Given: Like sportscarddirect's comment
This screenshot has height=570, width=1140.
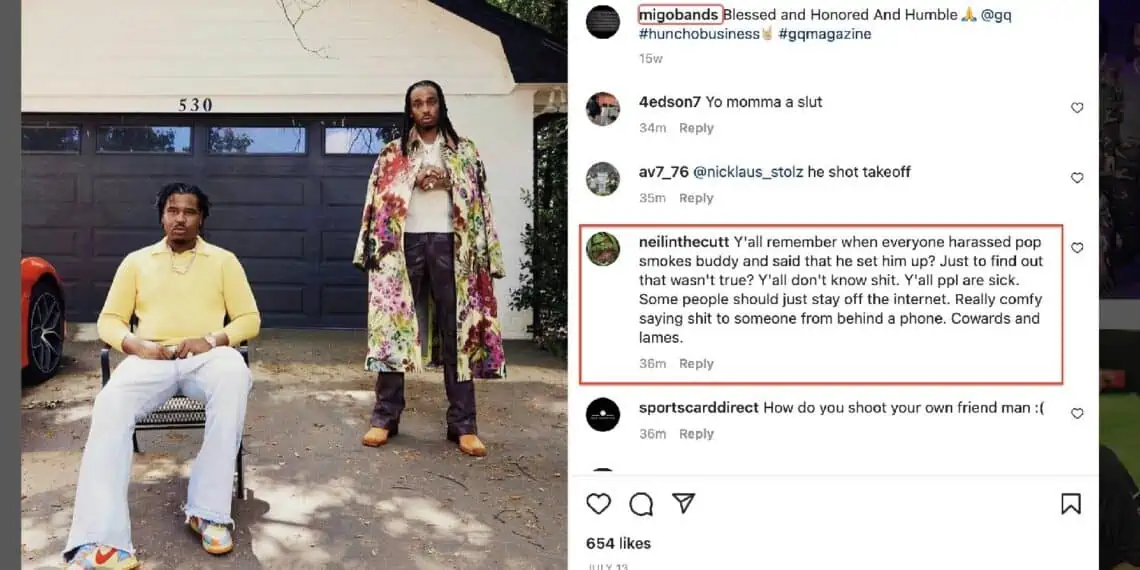Looking at the screenshot, I should coord(1077,413).
